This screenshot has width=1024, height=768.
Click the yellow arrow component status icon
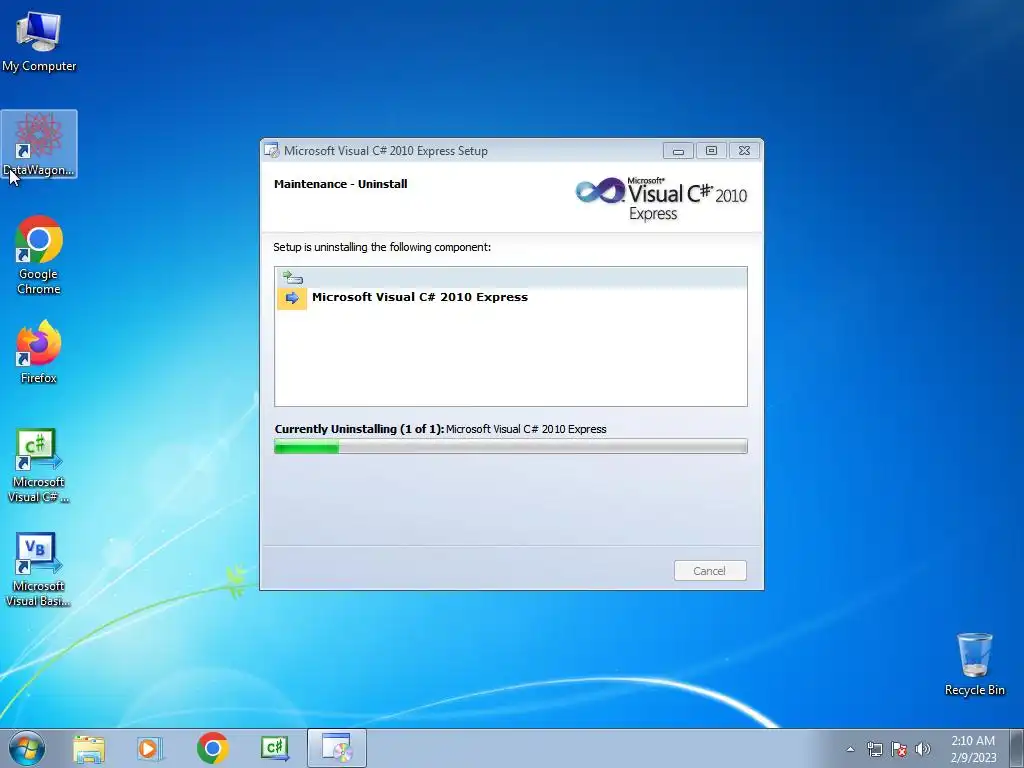tap(292, 298)
